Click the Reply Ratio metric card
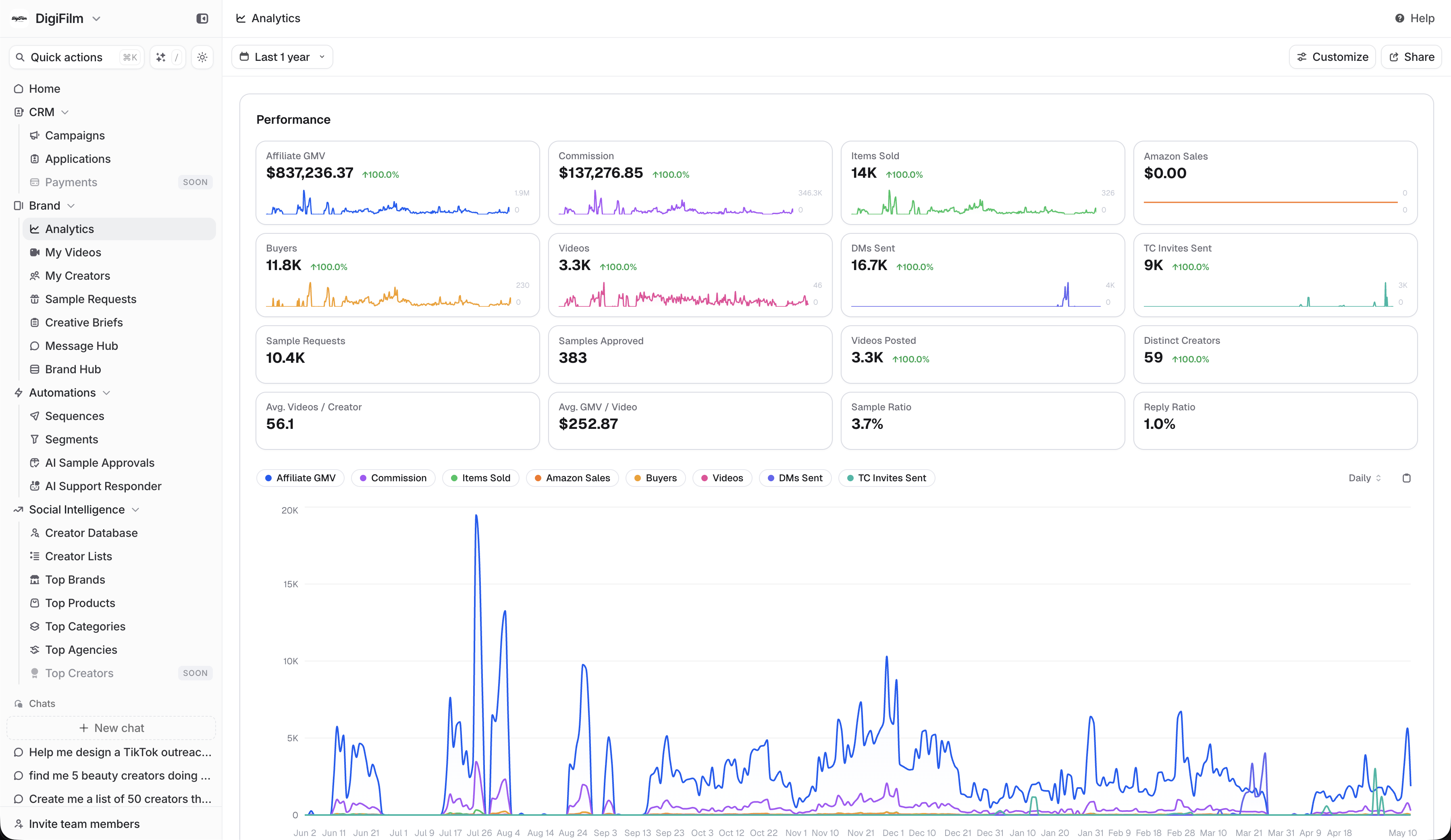The width and height of the screenshot is (1451, 840). tap(1275, 420)
